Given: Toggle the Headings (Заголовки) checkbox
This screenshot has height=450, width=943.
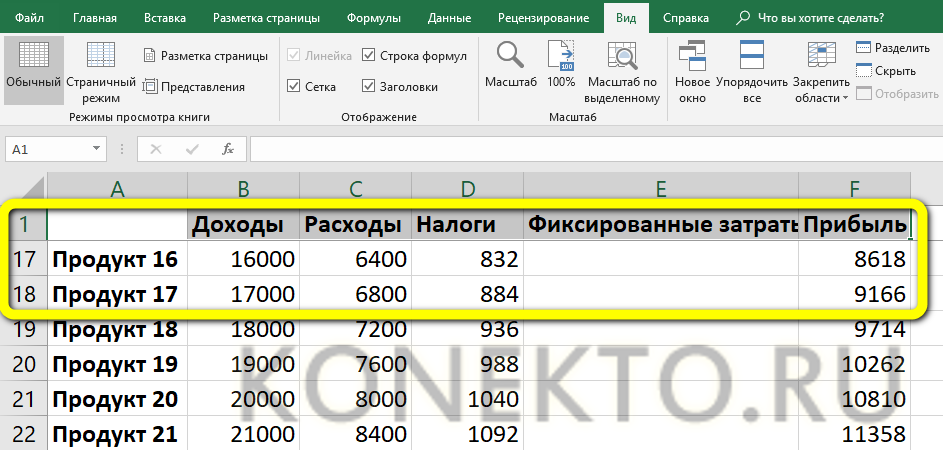Looking at the screenshot, I should click(x=370, y=87).
